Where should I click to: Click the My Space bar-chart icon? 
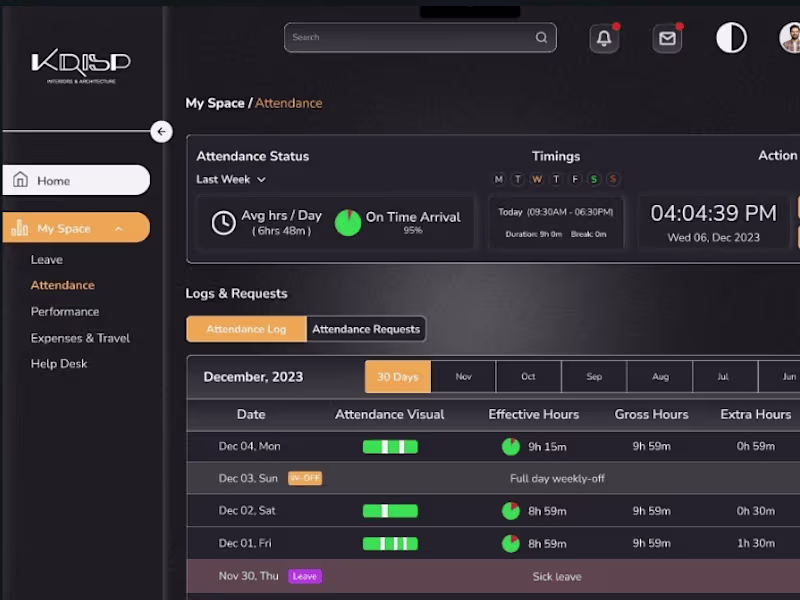(19, 228)
